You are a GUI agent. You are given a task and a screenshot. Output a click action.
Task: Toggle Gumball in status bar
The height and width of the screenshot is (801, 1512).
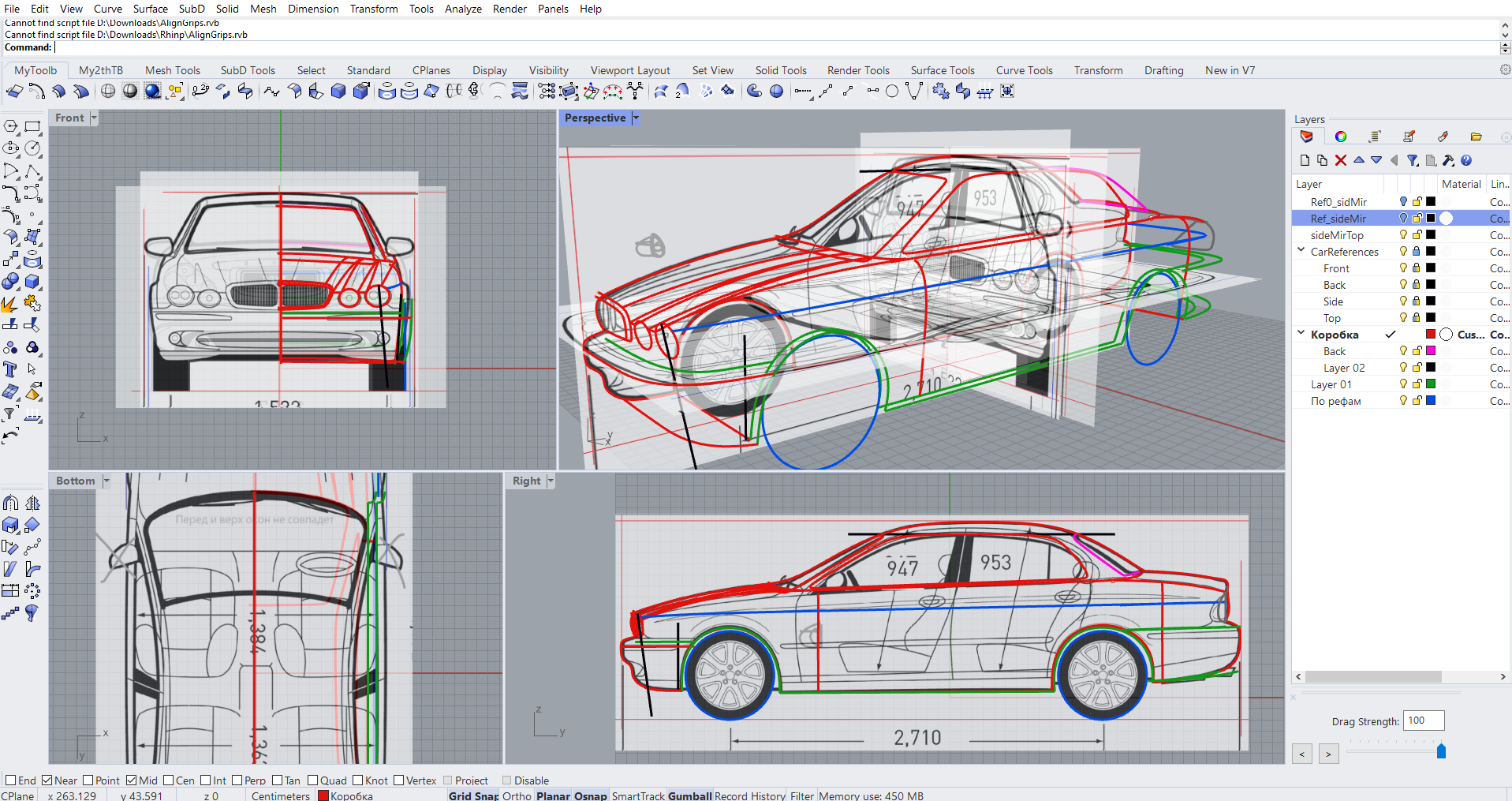(690, 795)
